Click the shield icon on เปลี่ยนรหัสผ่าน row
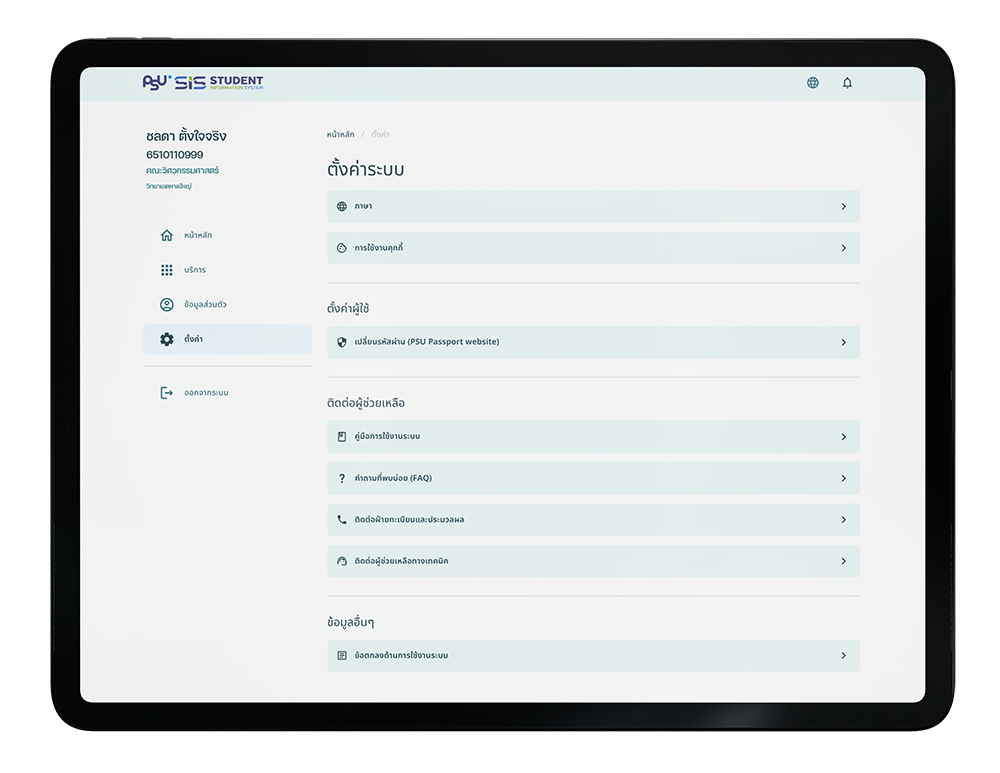Image resolution: width=1000 pixels, height=773 pixels. pos(344,342)
